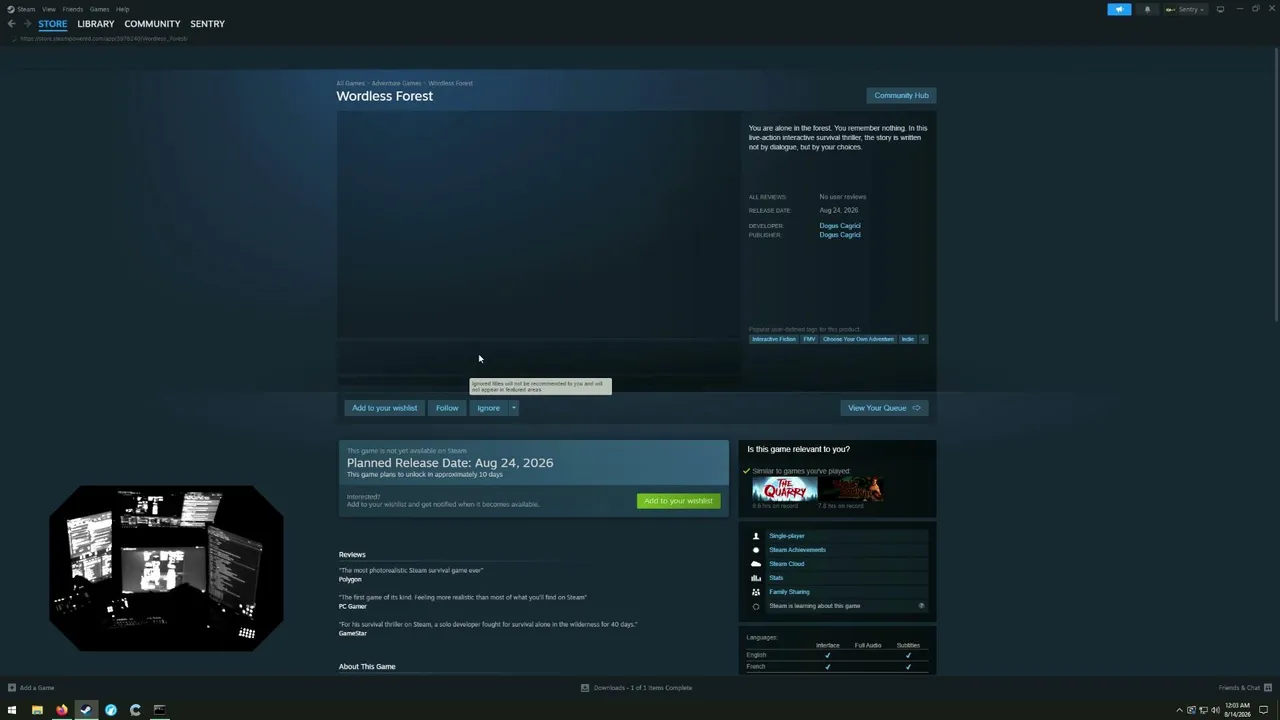Open the Help menu
Image resolution: width=1280 pixels, height=720 pixels.
[122, 9]
